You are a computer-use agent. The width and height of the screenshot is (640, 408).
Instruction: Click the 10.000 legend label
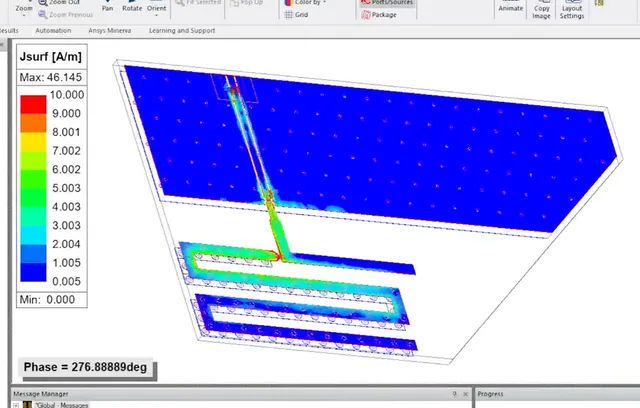[x=67, y=95]
